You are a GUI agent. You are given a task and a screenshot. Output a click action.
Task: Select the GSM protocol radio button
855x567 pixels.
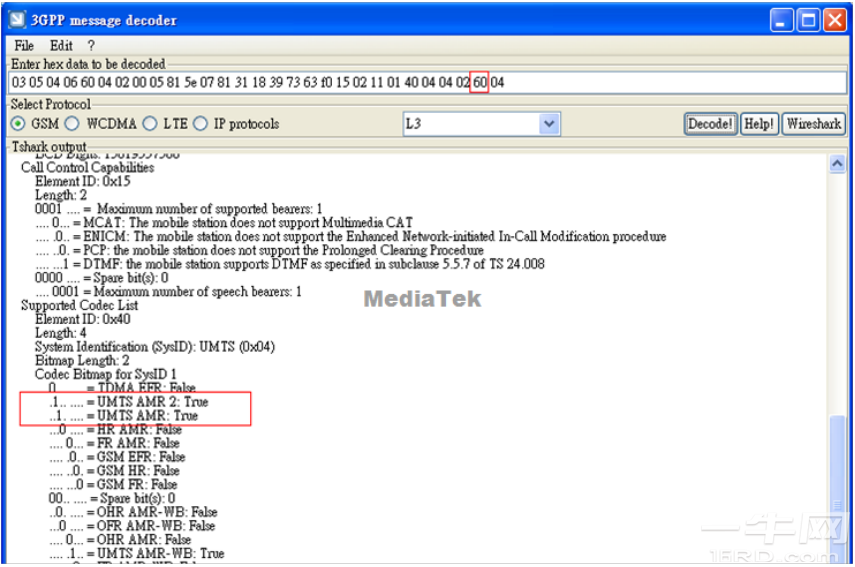[19, 124]
